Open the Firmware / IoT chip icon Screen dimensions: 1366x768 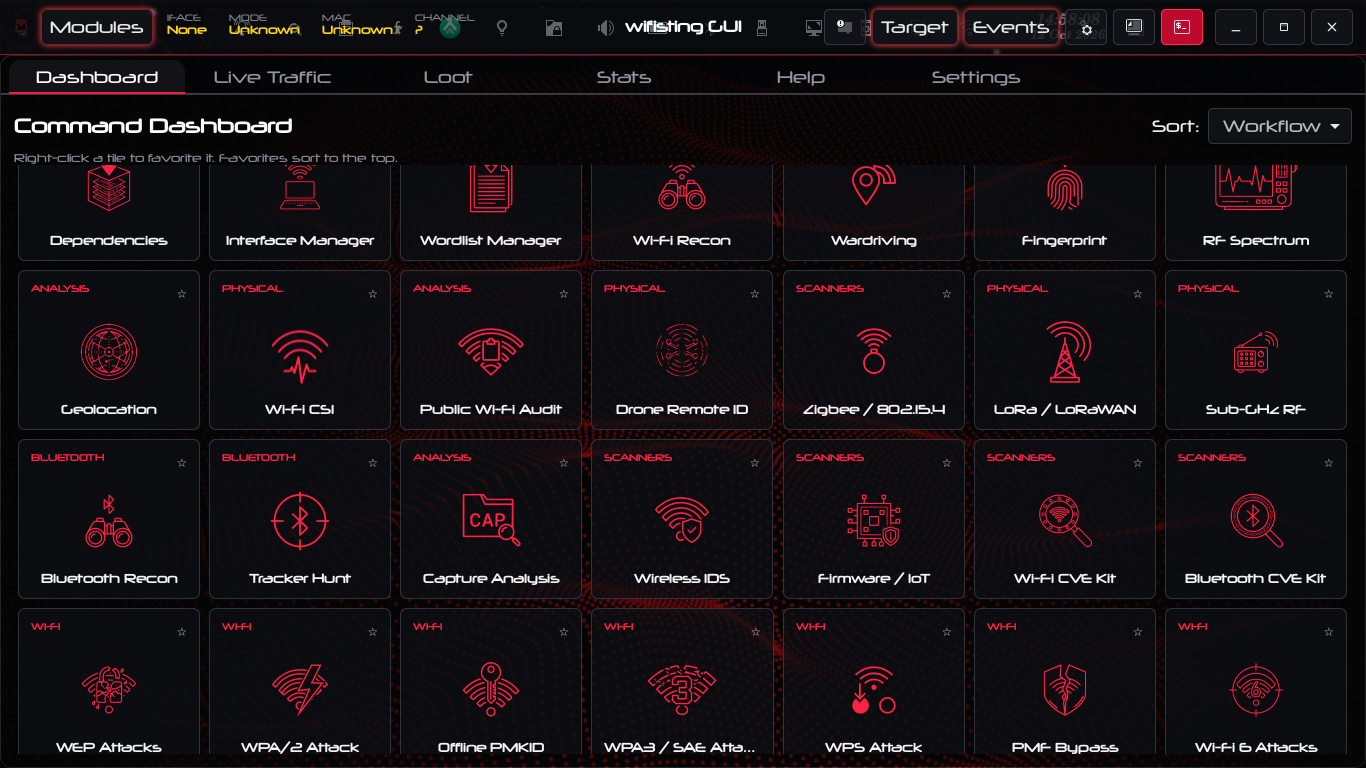click(x=873, y=521)
